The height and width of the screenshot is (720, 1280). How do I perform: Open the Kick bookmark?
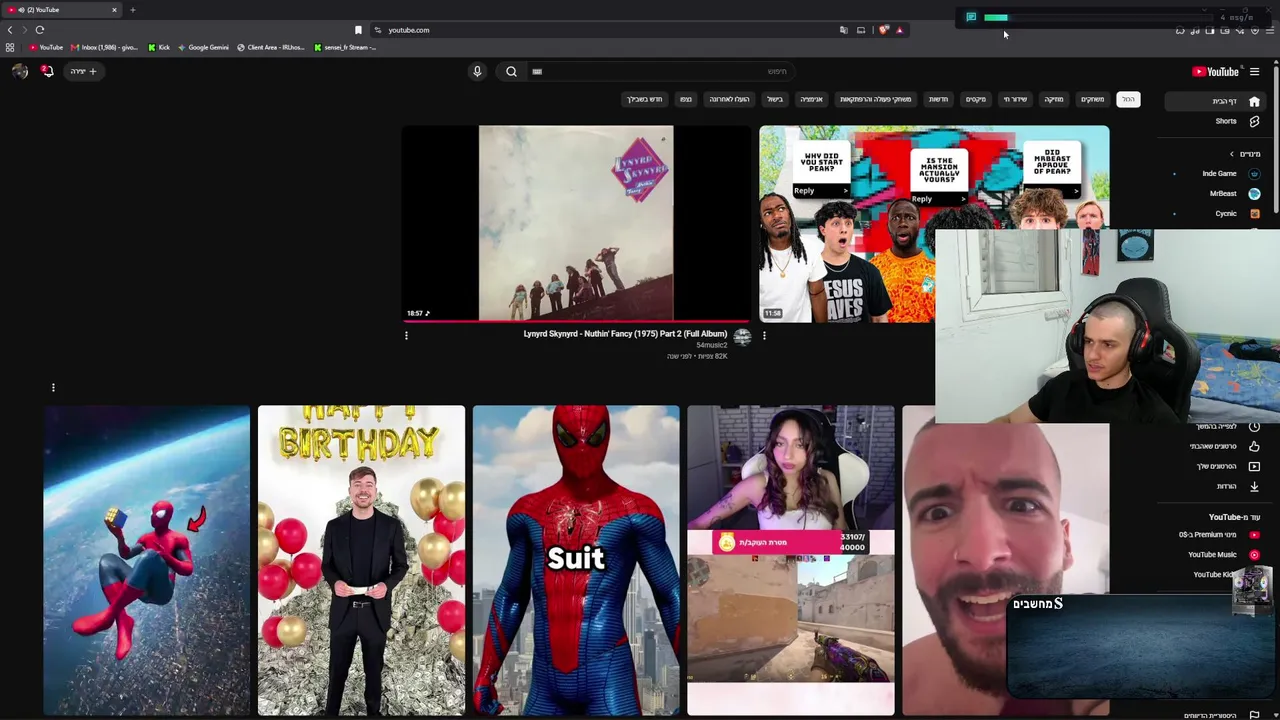[x=159, y=47]
